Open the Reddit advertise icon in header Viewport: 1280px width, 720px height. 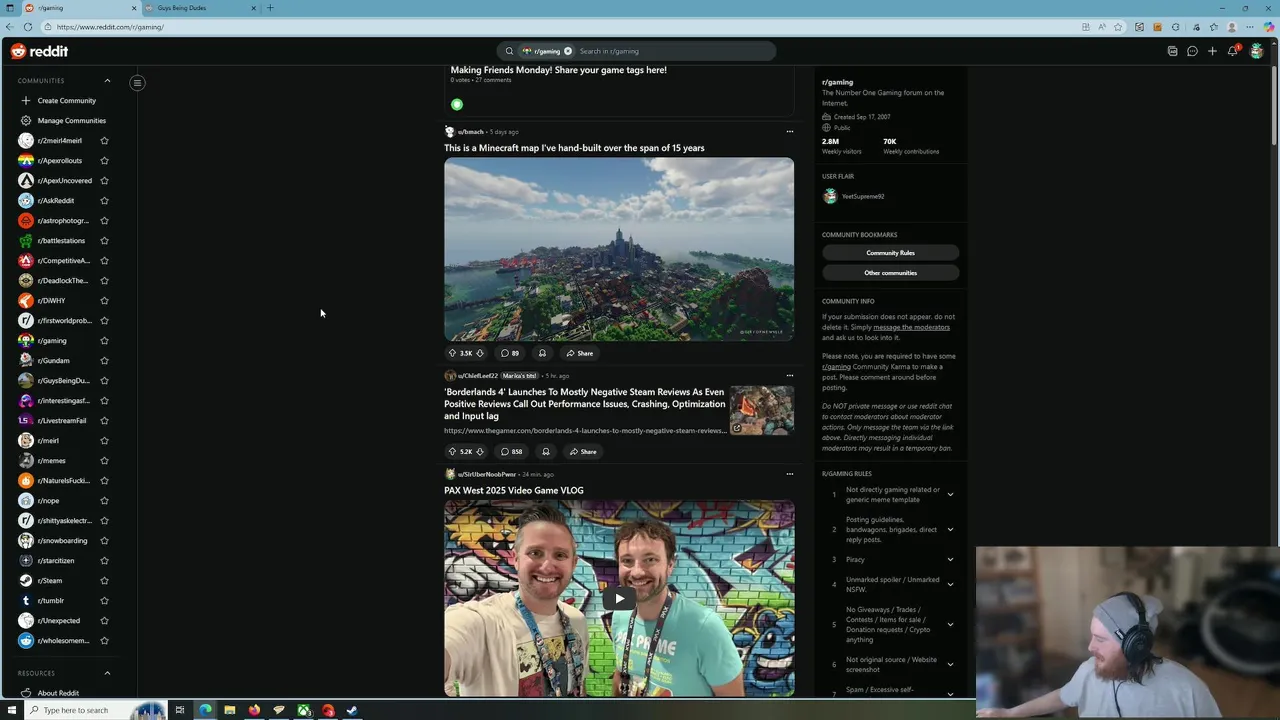pyautogui.click(x=1173, y=51)
